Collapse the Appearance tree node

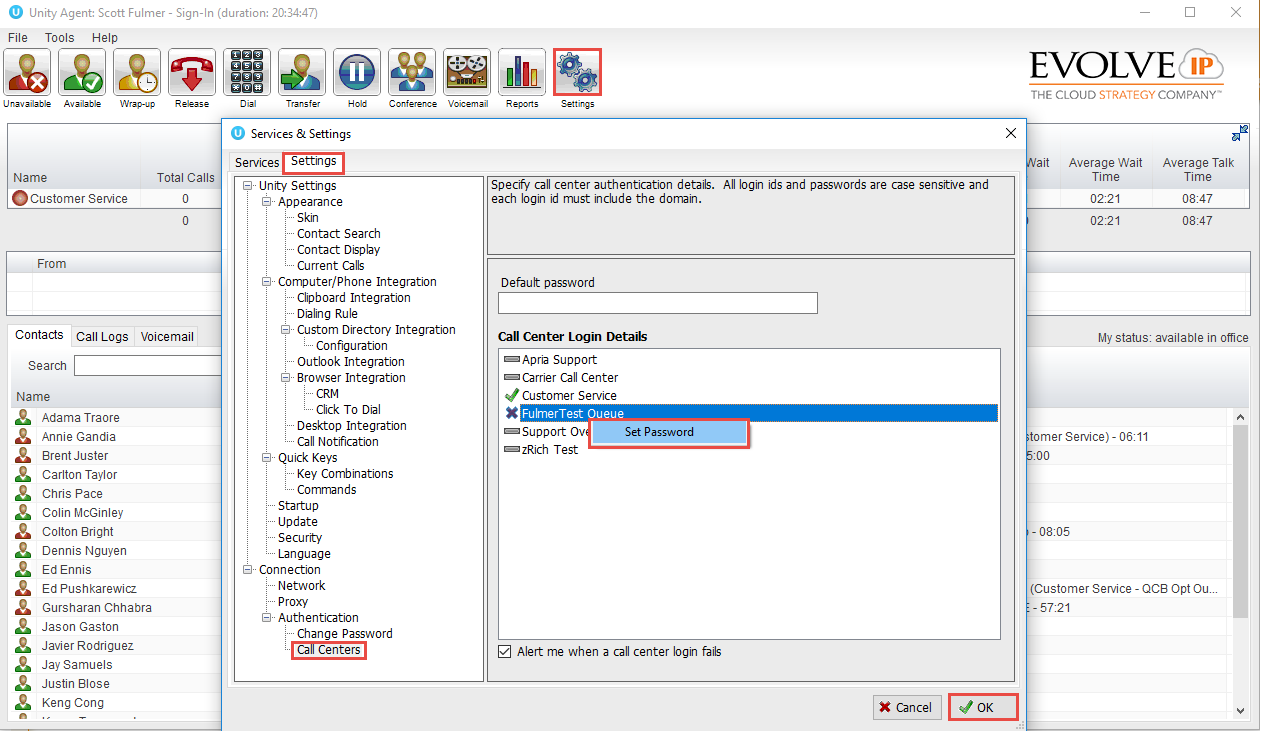(268, 202)
